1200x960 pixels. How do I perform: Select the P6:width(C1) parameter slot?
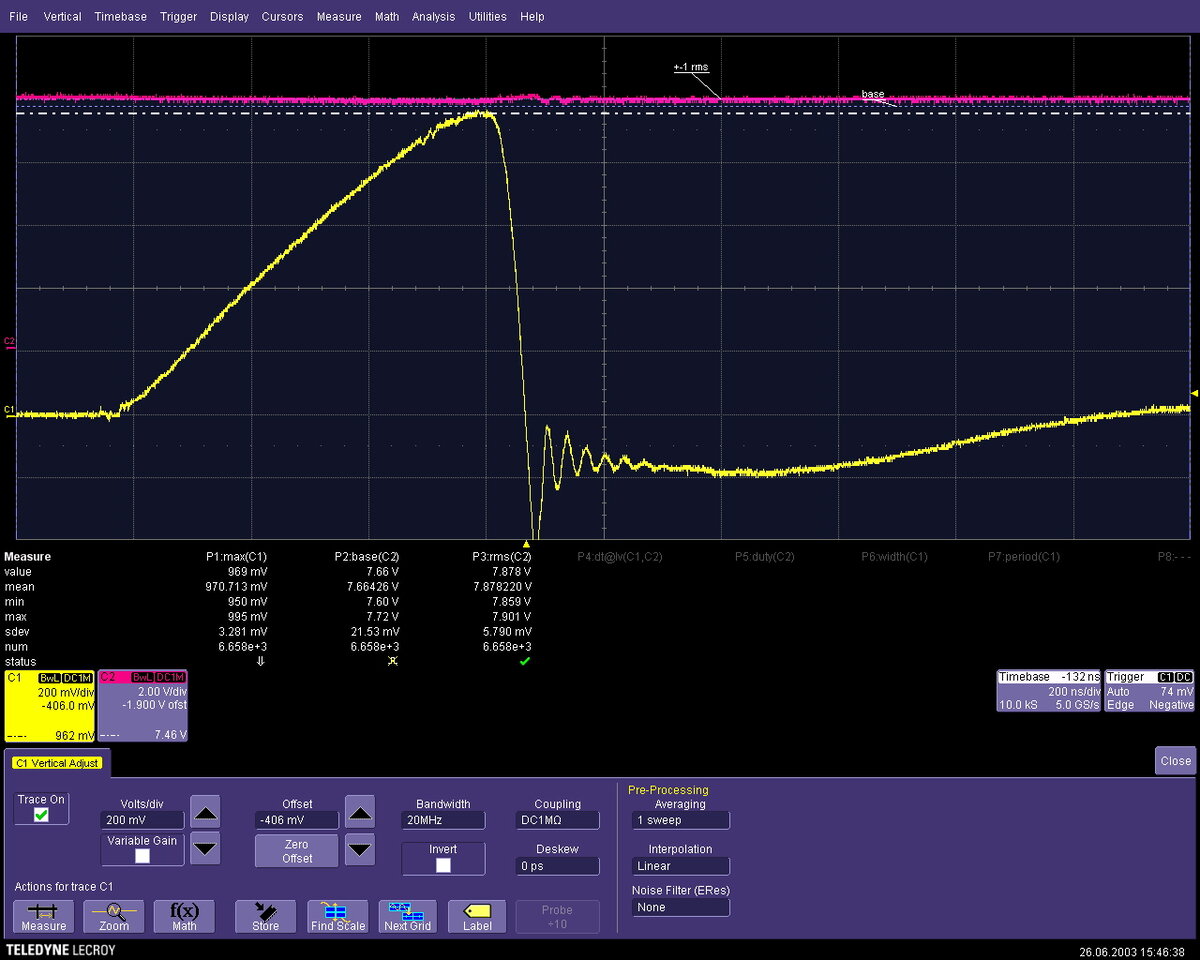pyautogui.click(x=895, y=557)
